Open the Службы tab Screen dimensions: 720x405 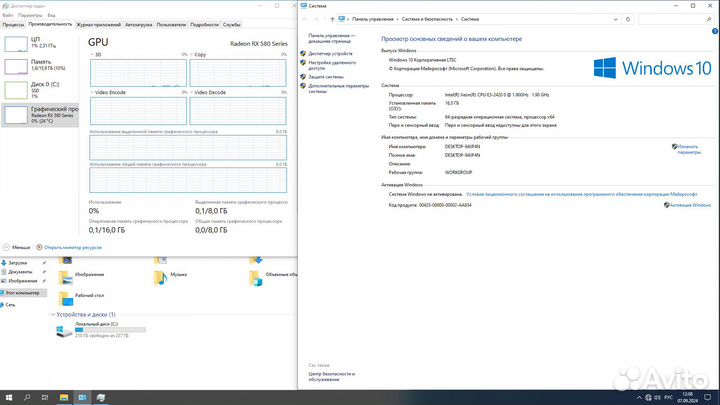[232, 25]
